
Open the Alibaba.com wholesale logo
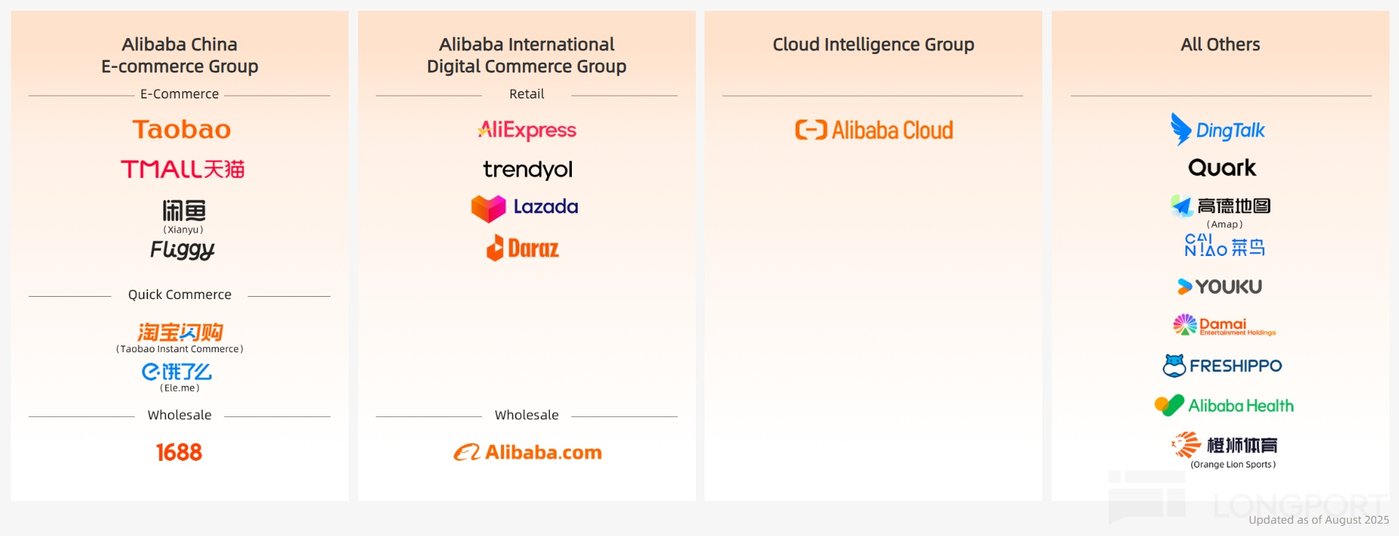click(527, 452)
